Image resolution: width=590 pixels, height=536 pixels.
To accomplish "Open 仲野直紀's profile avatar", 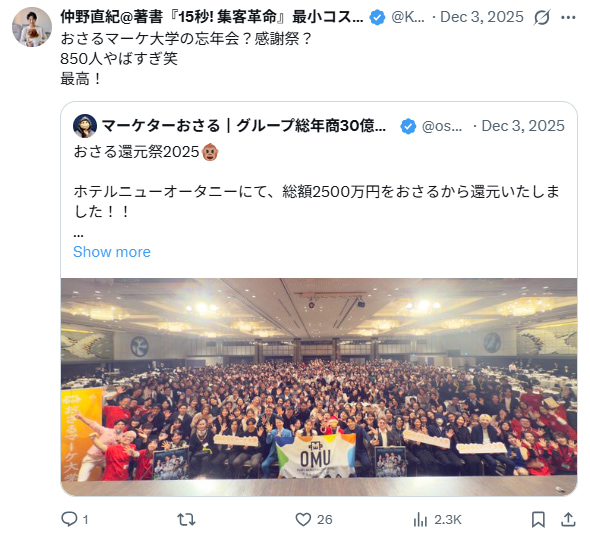I will click(x=32, y=27).
